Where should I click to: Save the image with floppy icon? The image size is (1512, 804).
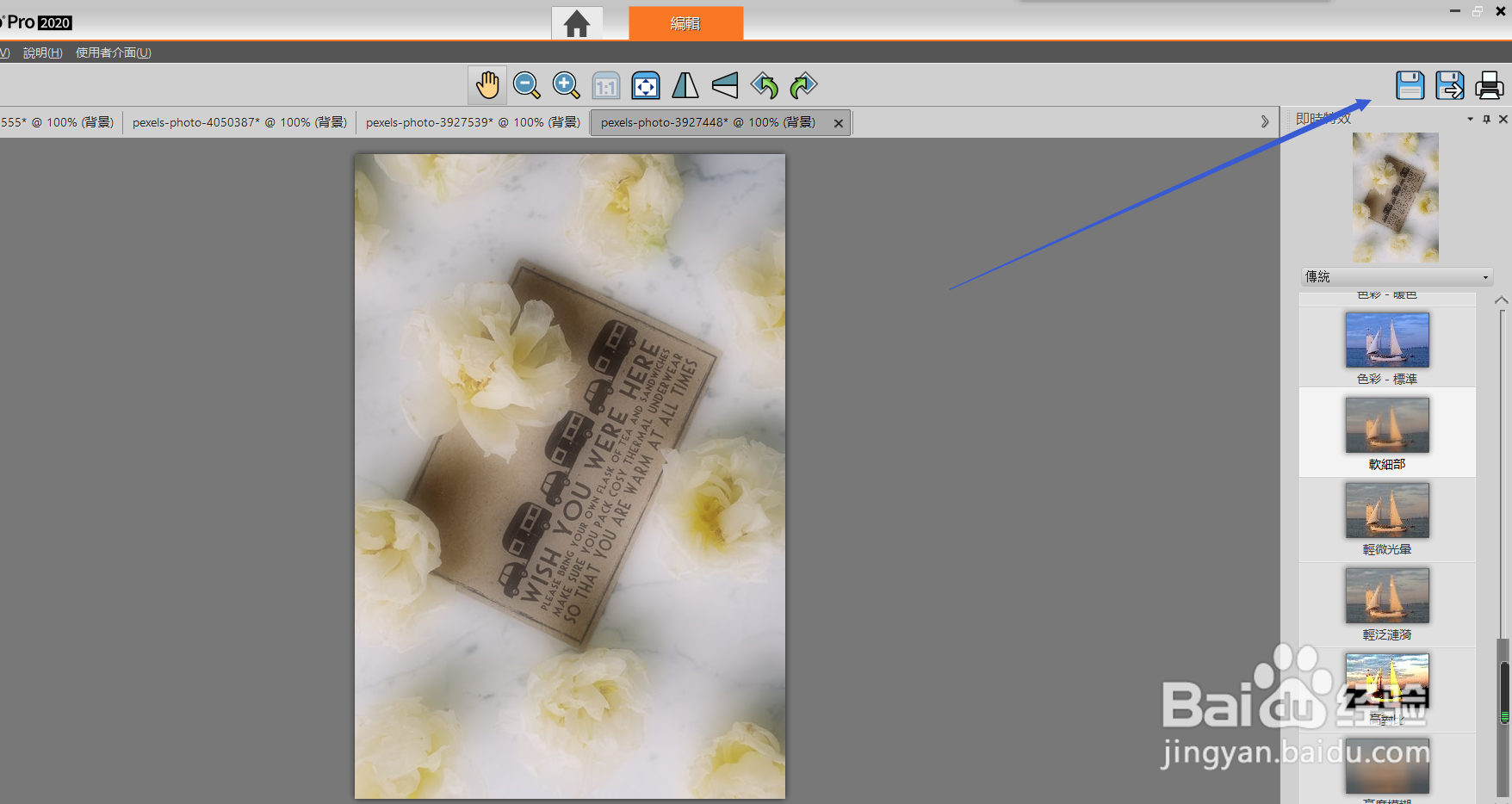click(1410, 85)
